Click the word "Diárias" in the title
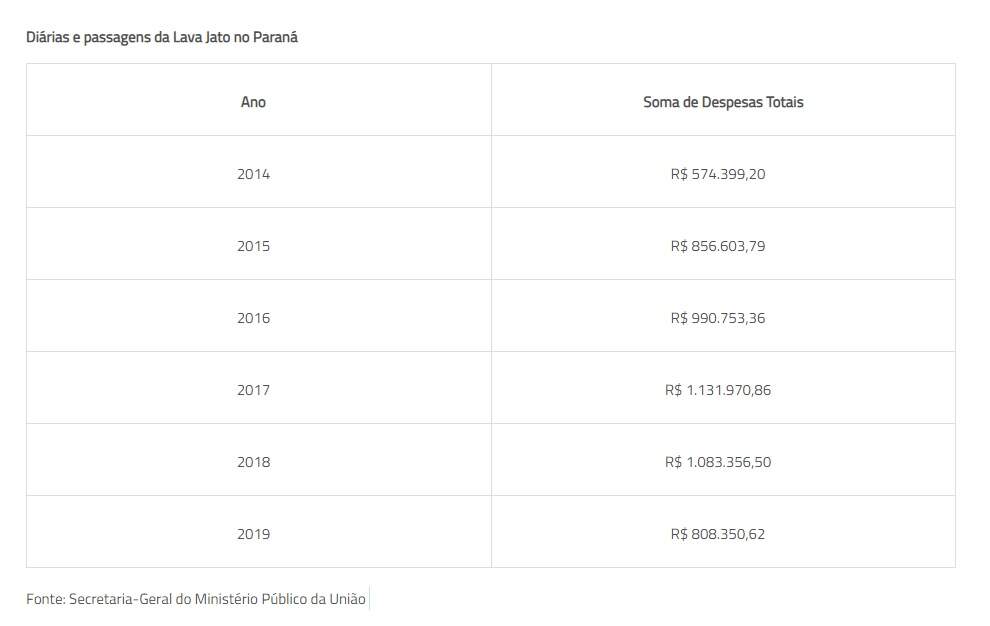Viewport: 990px width, 626px height. tap(47, 37)
